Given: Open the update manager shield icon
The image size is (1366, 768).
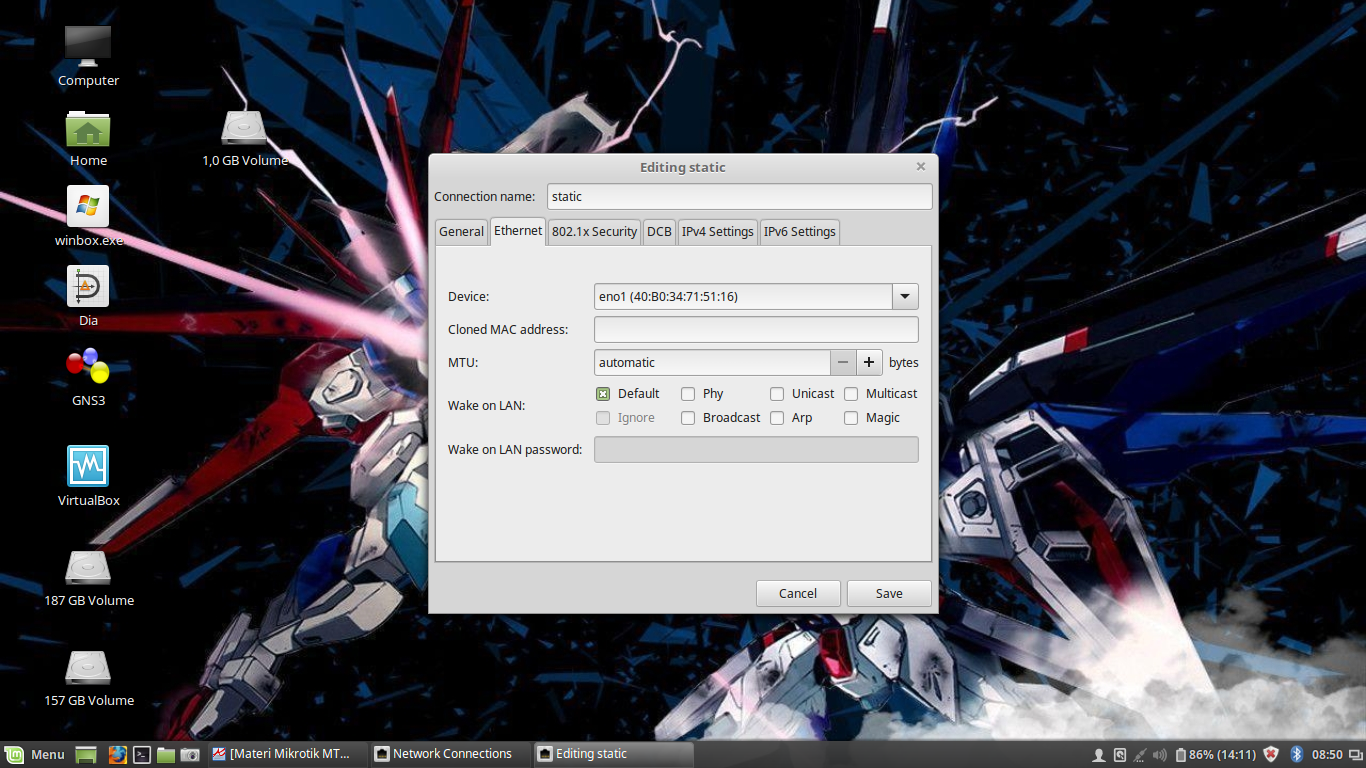Looking at the screenshot, I should pyautogui.click(x=1271, y=754).
